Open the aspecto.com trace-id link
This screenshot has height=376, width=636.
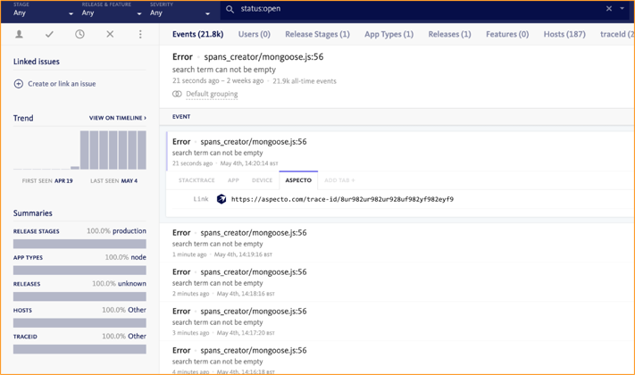(342, 199)
